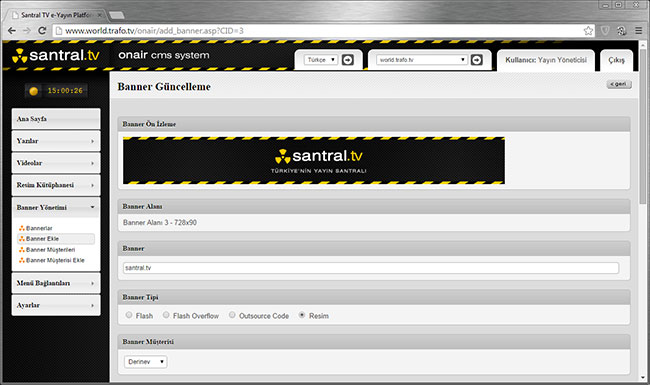Expand the Menü Bağlantıları menu

56,283
